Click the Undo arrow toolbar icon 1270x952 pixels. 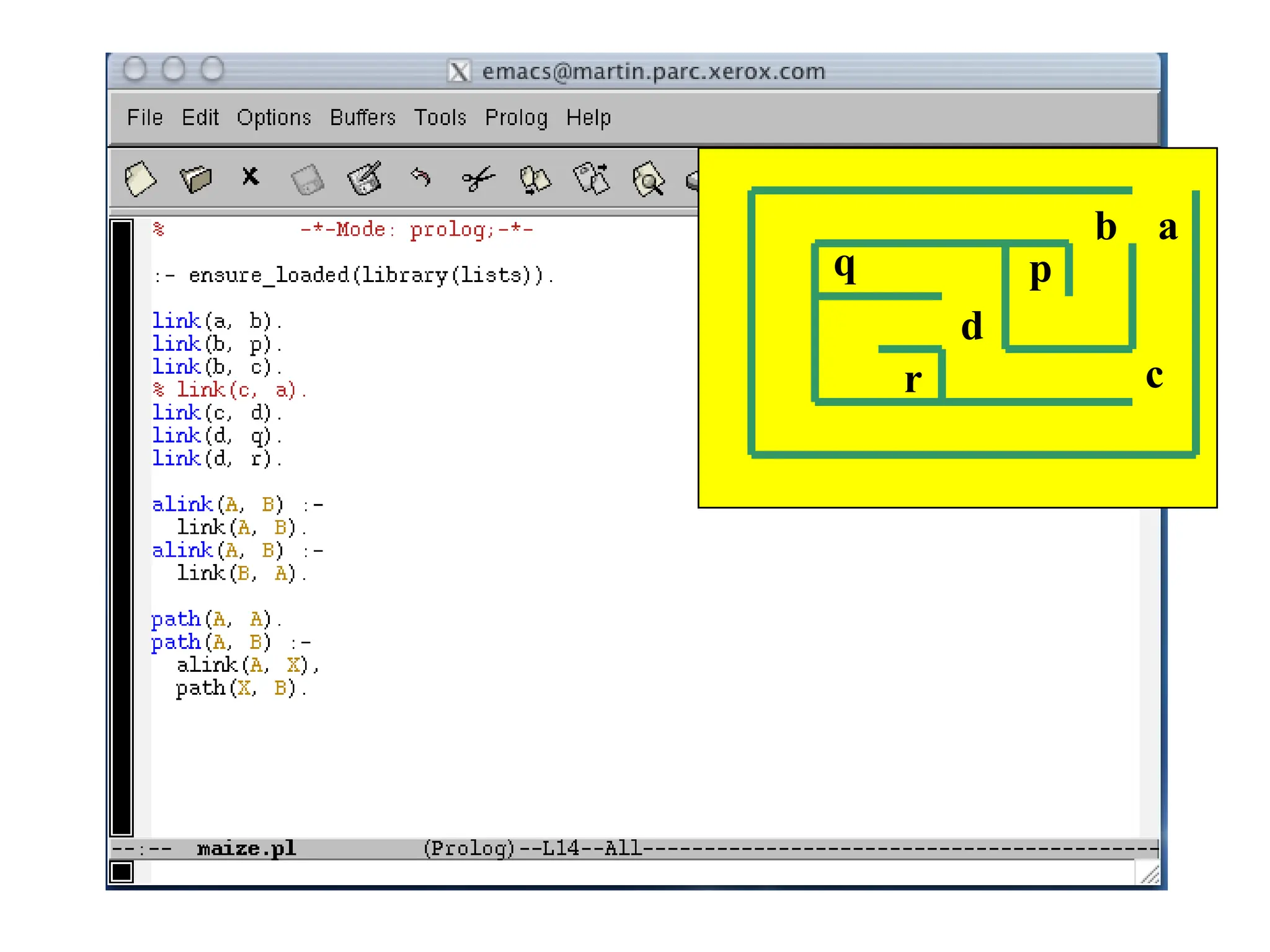421,178
